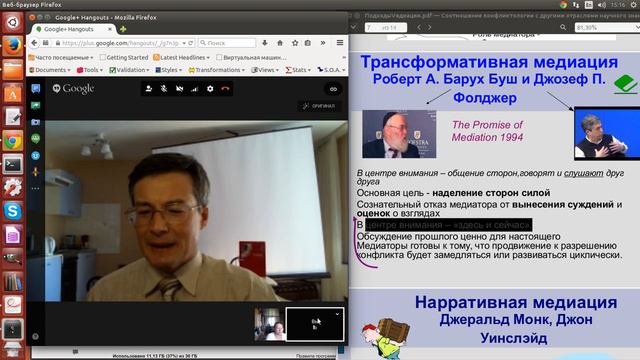Go to next page in PDF viewer

point(429,27)
